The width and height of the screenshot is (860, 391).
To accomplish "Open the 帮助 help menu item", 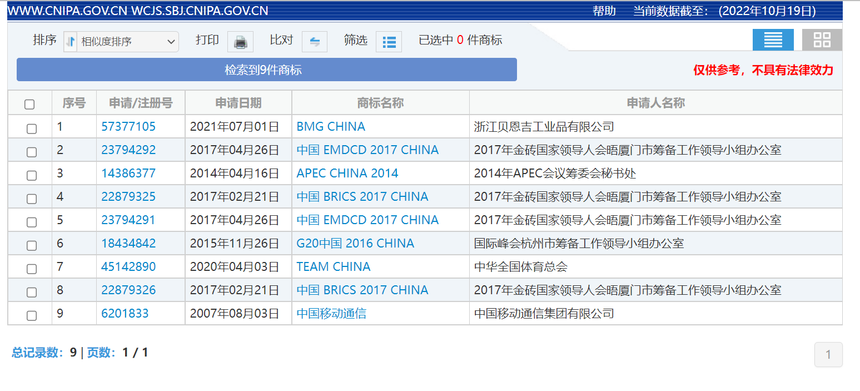I will (604, 11).
